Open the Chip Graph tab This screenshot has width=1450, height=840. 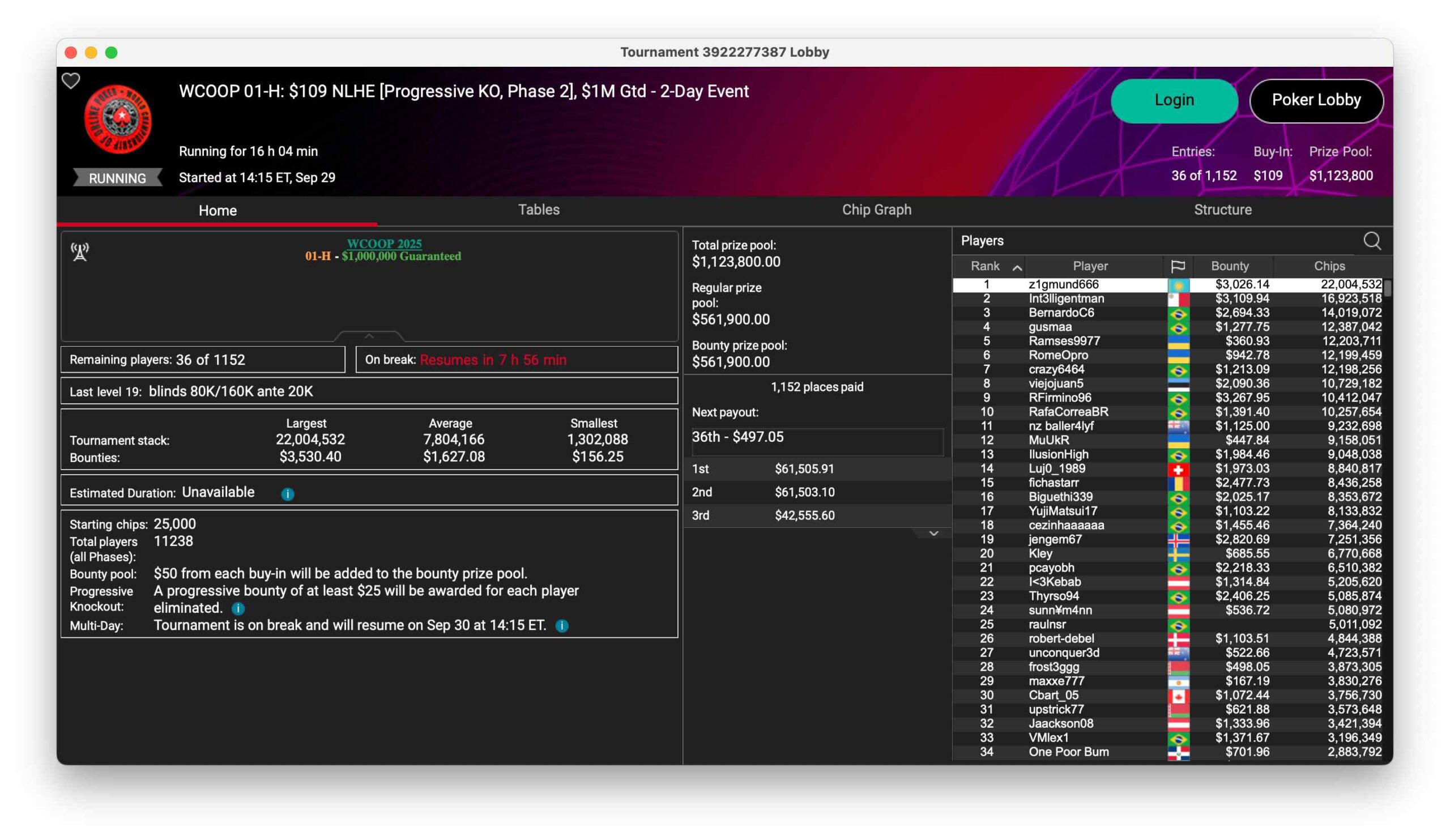pos(876,210)
